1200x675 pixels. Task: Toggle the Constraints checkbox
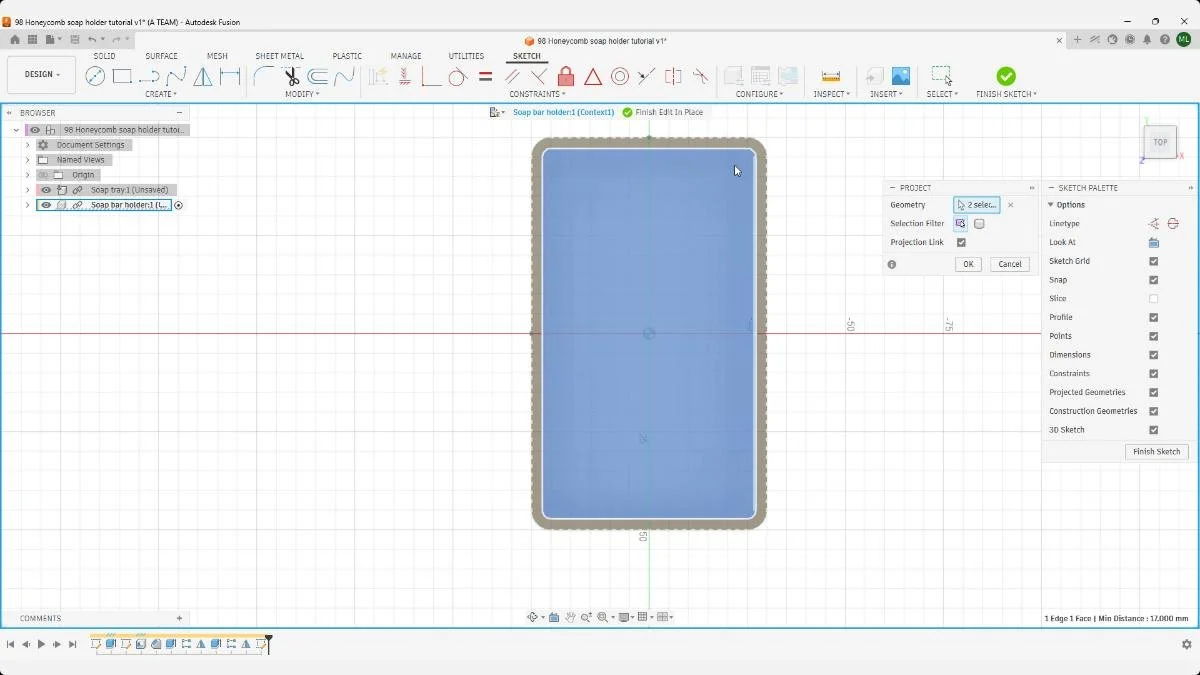[1153, 373]
